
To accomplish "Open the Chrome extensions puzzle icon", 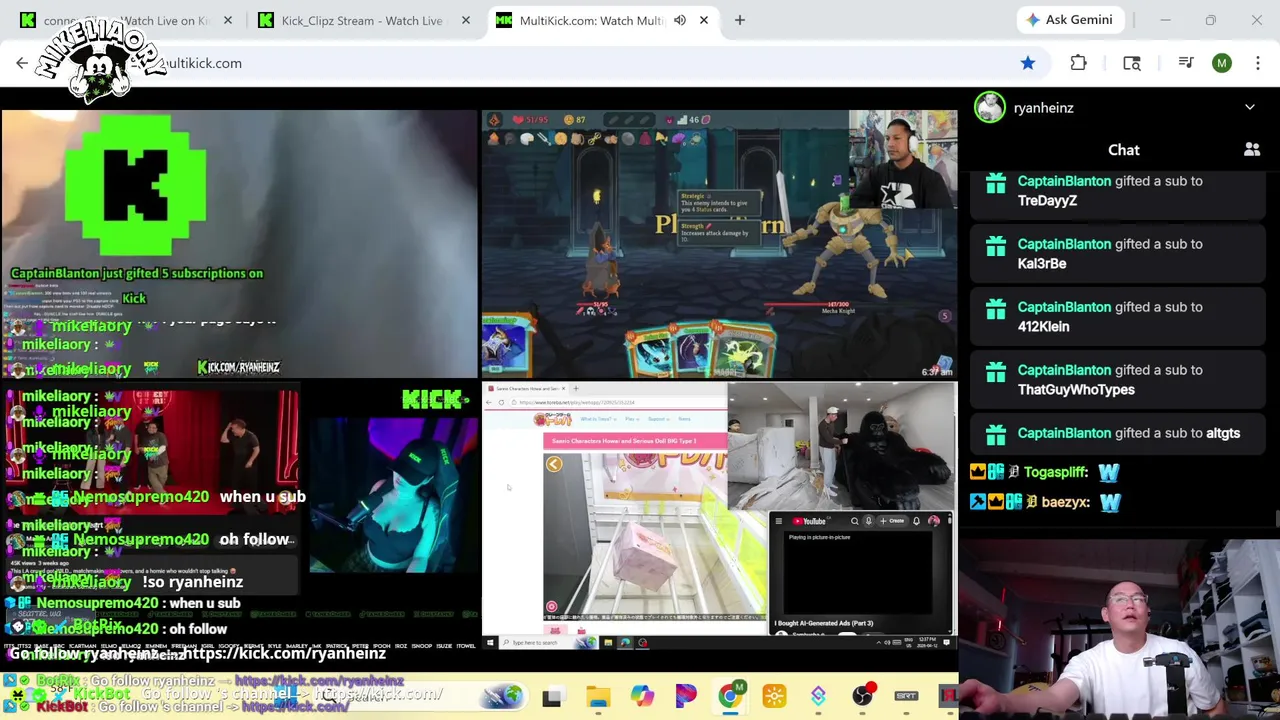I will 1078,63.
